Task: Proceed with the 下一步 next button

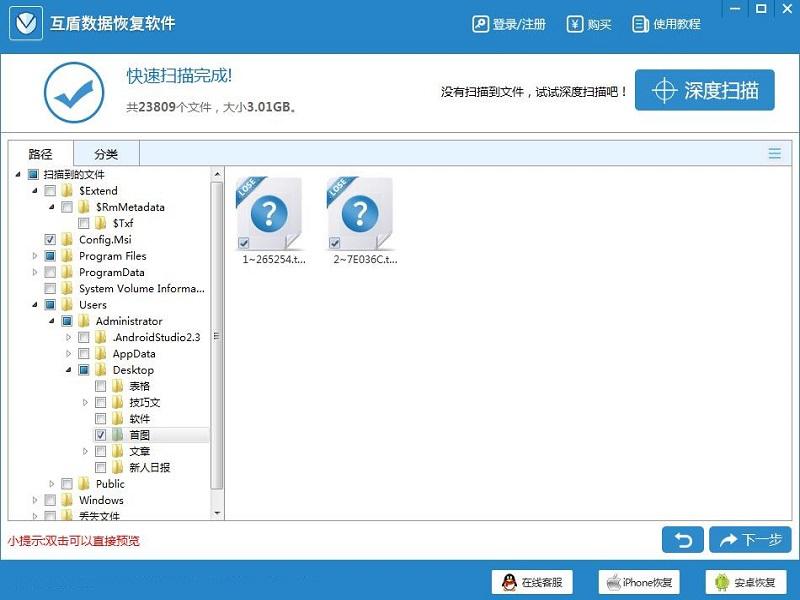Action: click(x=749, y=540)
